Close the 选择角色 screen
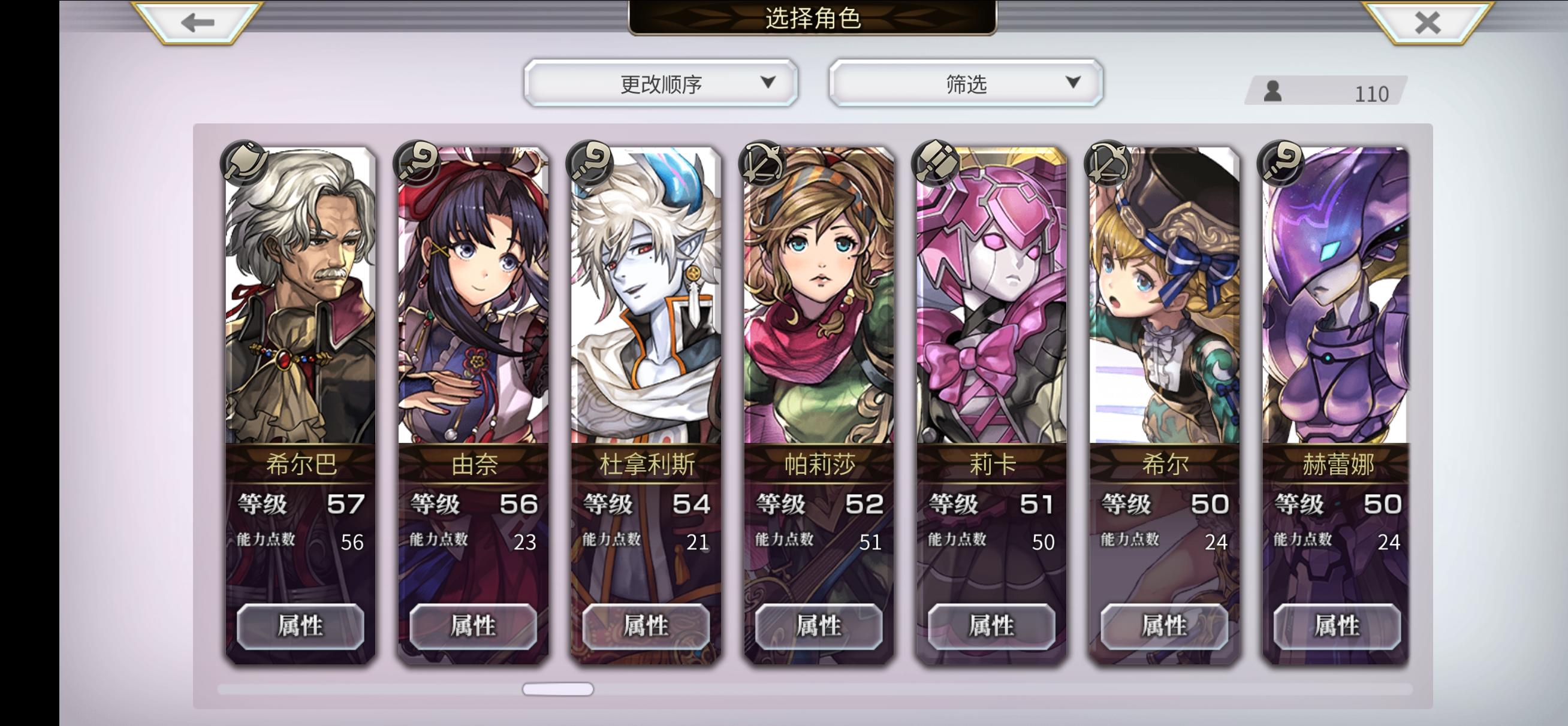This screenshot has width=1568, height=726. 1427,23
